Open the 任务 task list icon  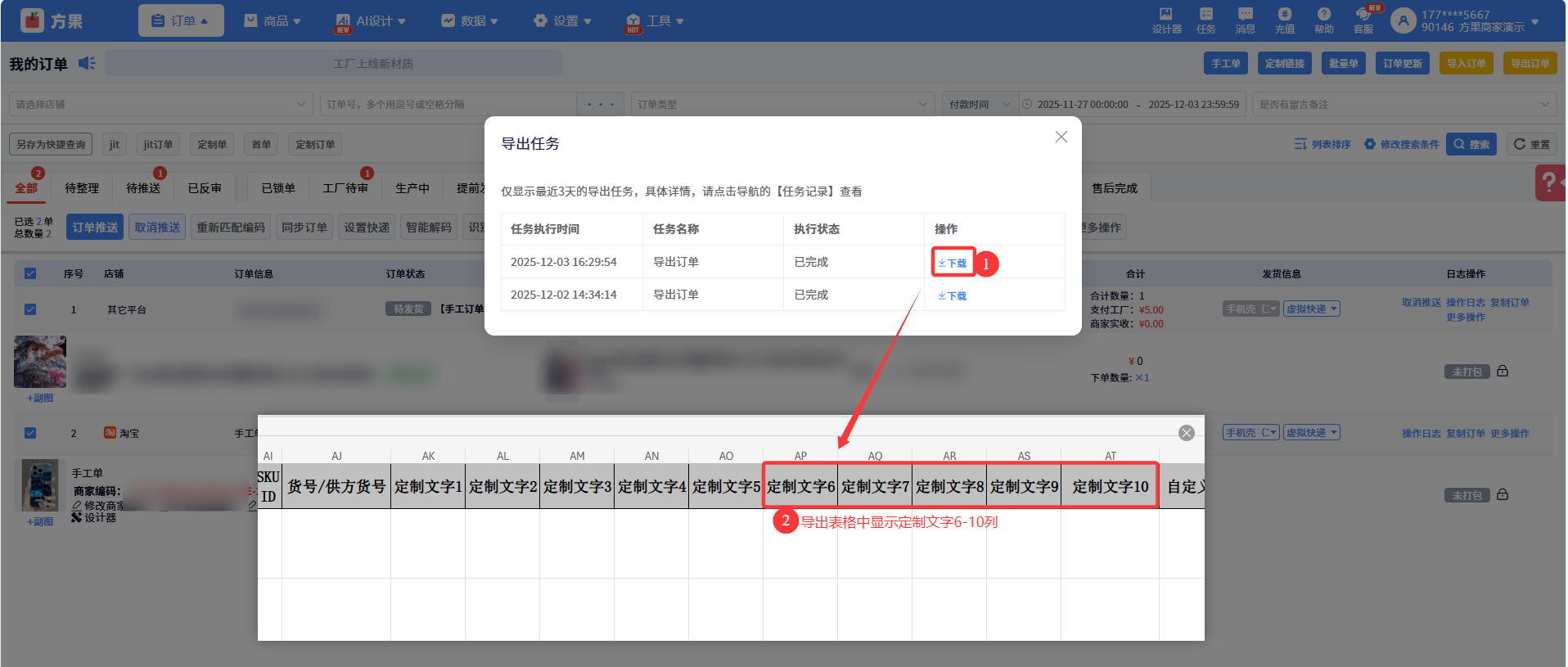[x=1205, y=20]
